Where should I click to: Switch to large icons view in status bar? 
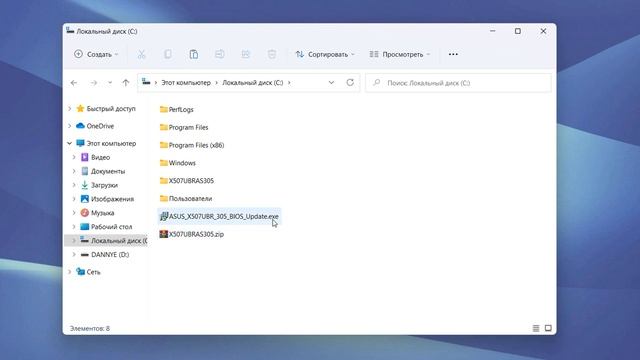[x=548, y=328]
